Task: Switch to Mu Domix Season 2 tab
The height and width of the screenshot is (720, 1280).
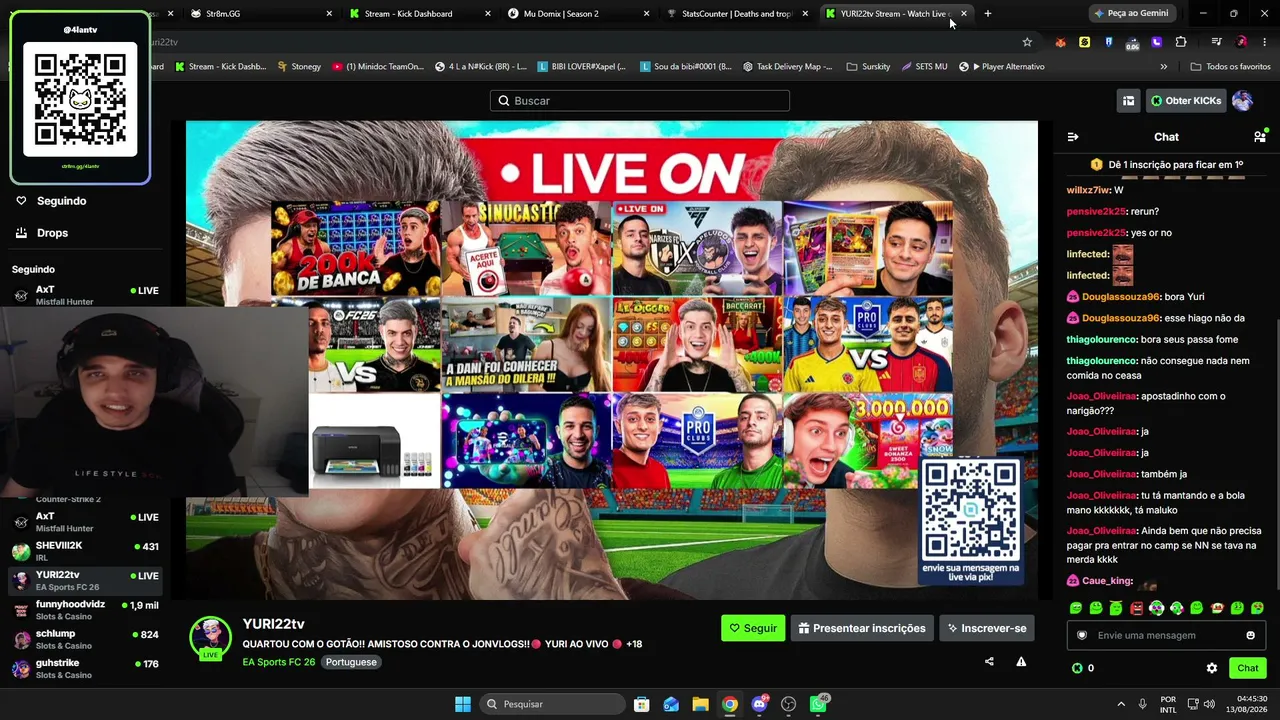Action: click(x=578, y=13)
